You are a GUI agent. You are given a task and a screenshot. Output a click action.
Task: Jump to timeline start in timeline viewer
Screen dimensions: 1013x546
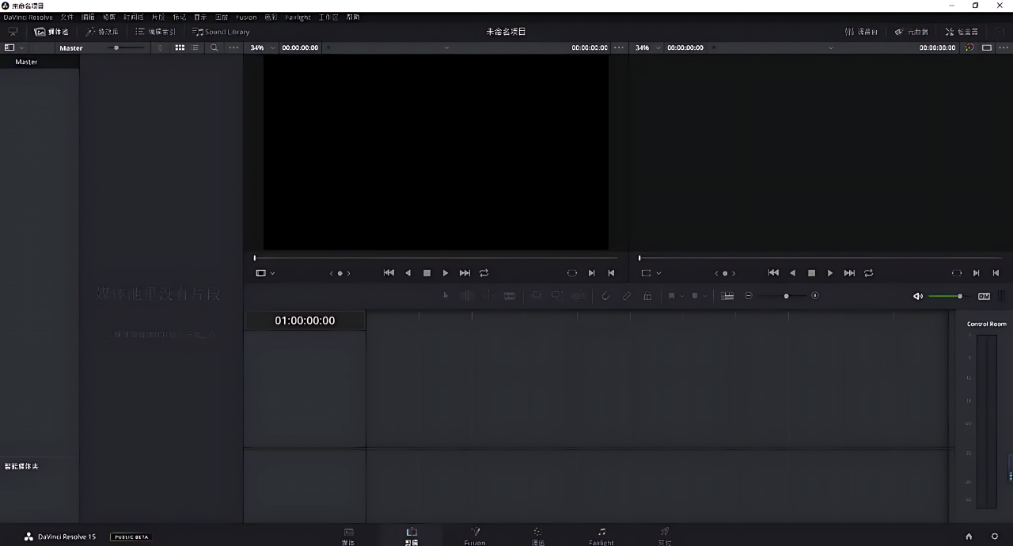coord(773,273)
